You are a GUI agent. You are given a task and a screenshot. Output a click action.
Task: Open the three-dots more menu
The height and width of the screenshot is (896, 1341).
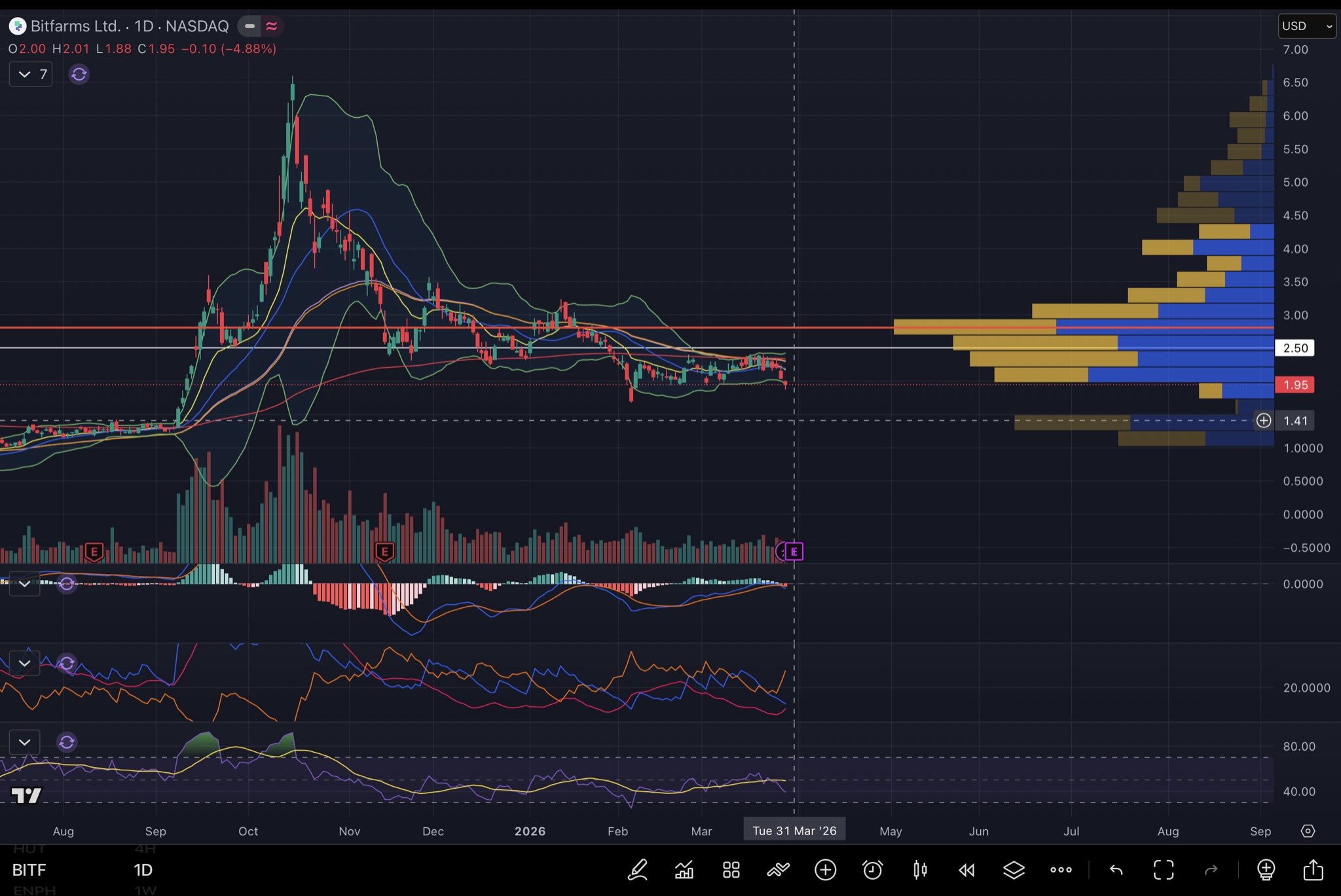[1061, 870]
